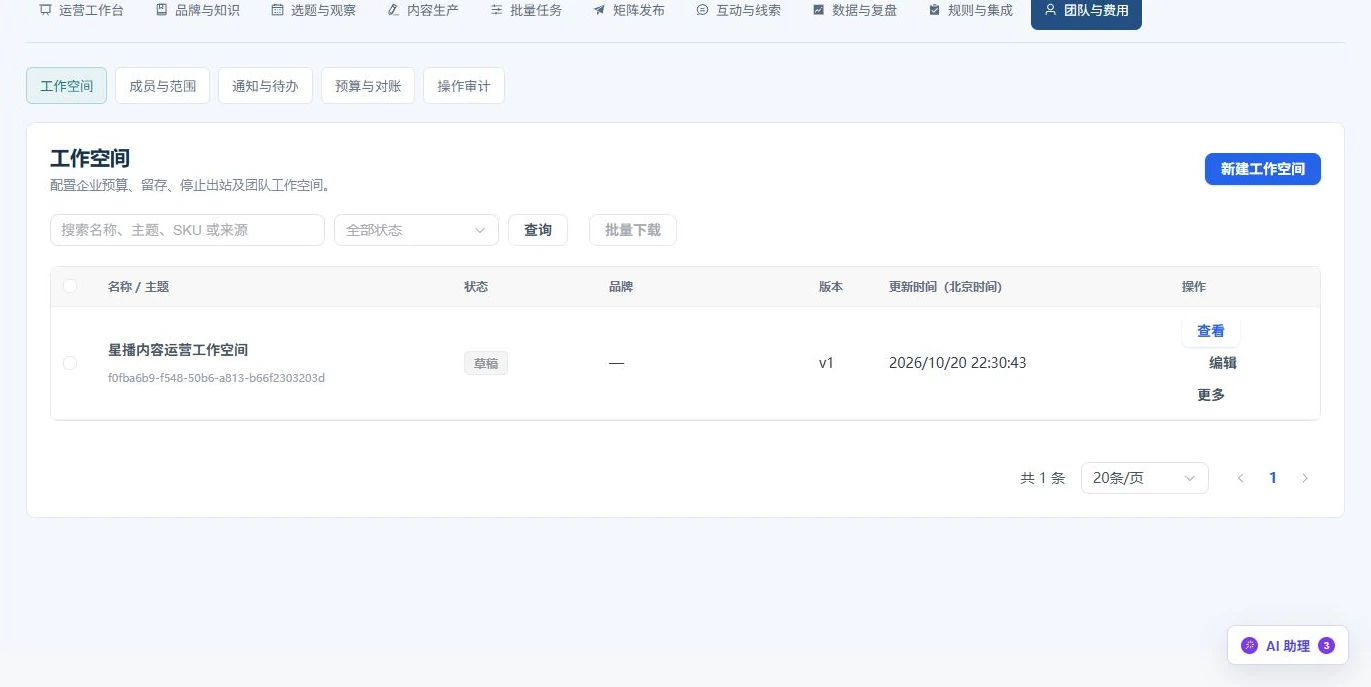Image resolution: width=1371 pixels, height=687 pixels.
Task: Go to previous page arrow
Action: coord(1241,478)
